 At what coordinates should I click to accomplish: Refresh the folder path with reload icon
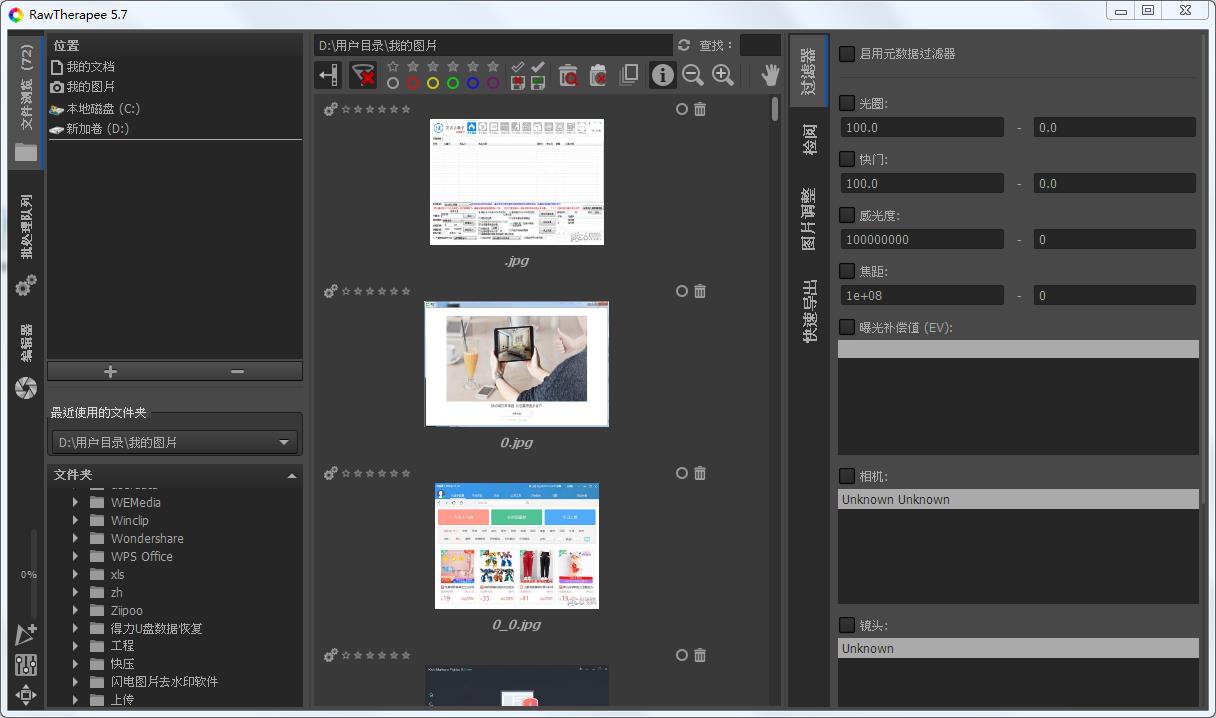pos(684,45)
